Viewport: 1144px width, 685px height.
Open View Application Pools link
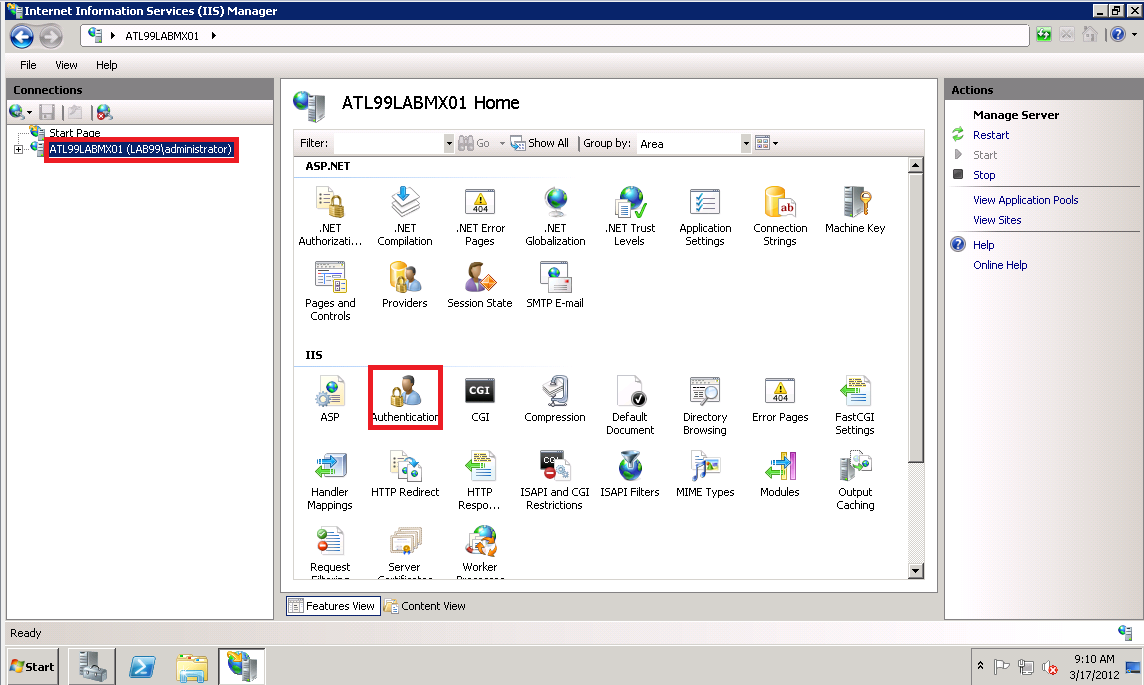pyautogui.click(x=1025, y=200)
